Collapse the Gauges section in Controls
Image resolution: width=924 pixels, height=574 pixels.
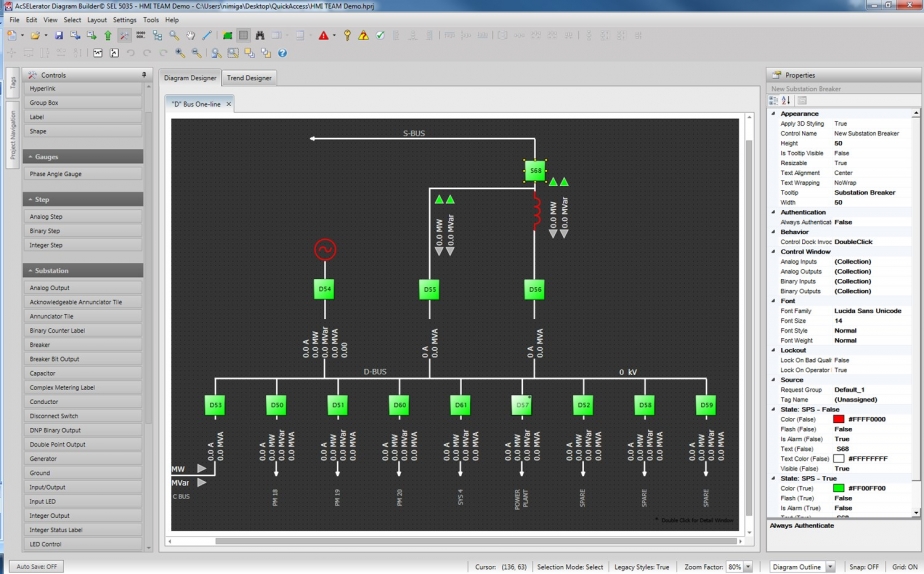click(x=30, y=157)
